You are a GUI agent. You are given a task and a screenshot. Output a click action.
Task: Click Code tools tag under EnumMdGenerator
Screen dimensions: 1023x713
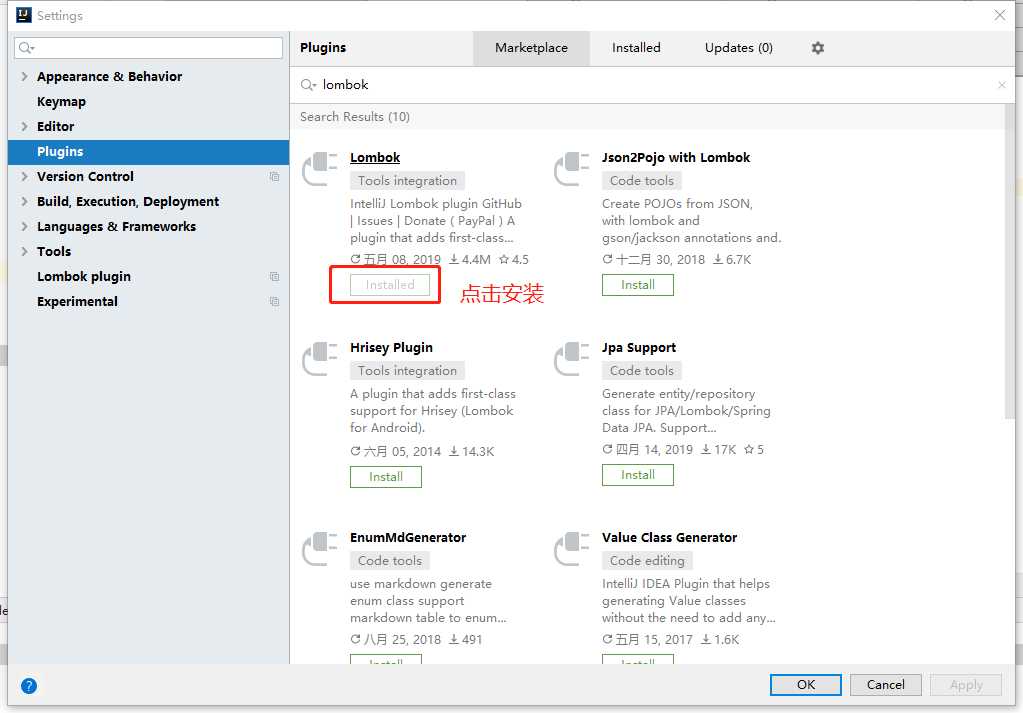(389, 560)
